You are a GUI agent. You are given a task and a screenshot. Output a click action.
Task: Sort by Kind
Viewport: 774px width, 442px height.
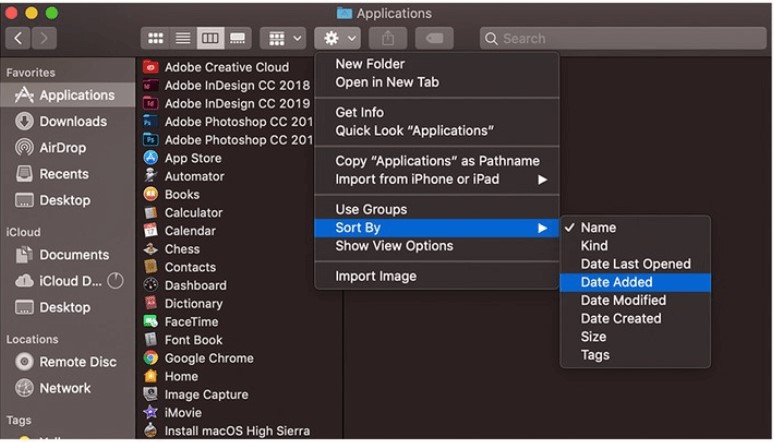(x=635, y=246)
